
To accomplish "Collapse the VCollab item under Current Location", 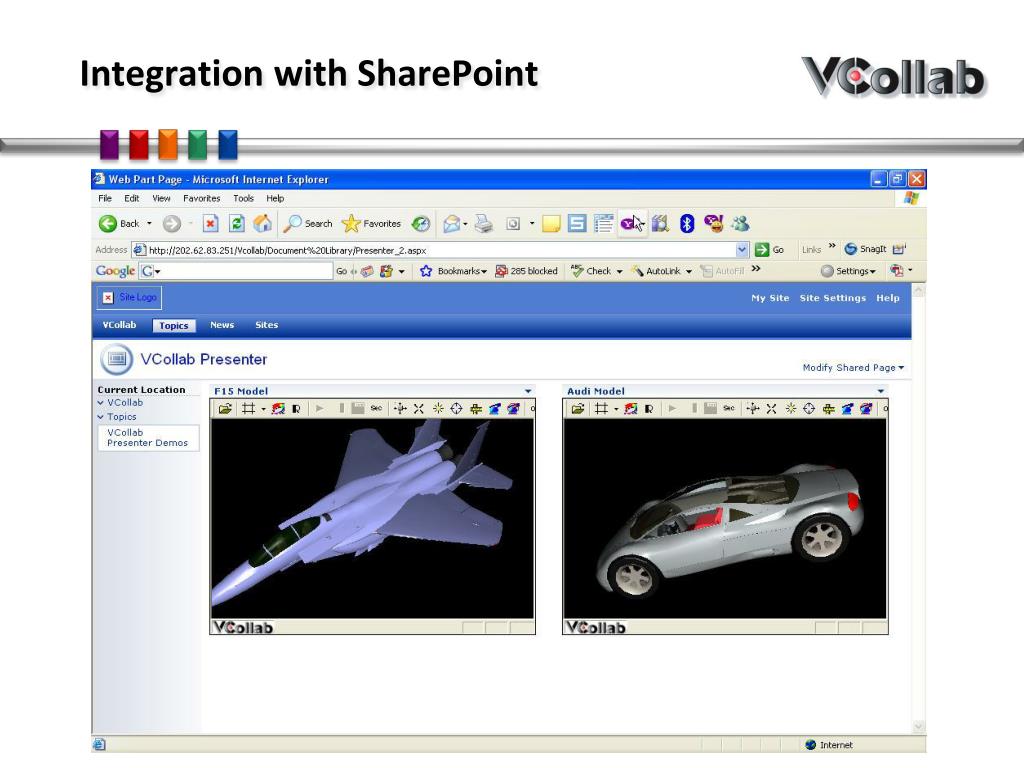I will click(101, 403).
